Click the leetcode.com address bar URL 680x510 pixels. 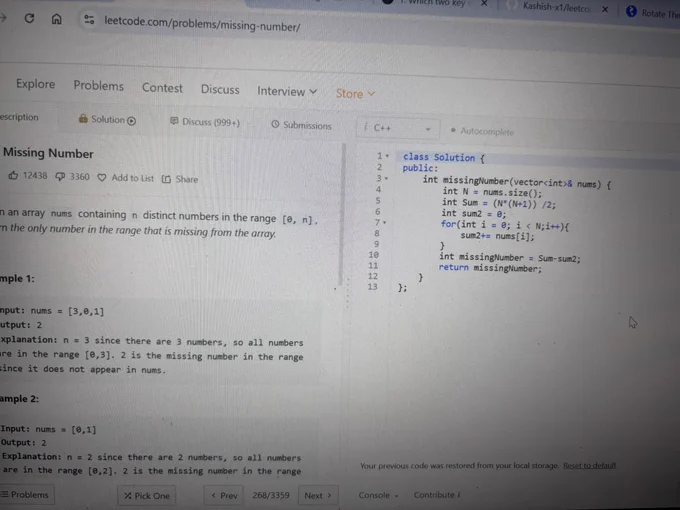click(x=202, y=24)
